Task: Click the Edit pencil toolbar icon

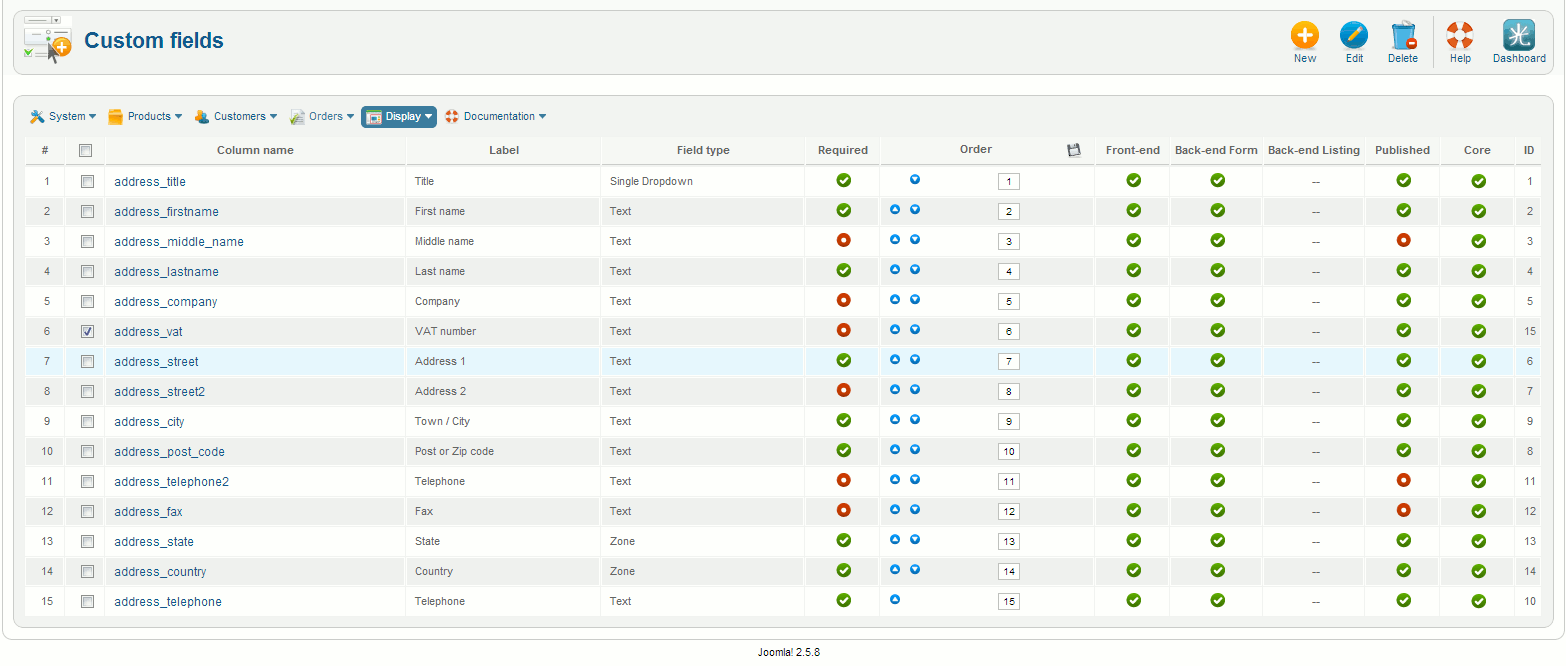Action: [x=1354, y=36]
